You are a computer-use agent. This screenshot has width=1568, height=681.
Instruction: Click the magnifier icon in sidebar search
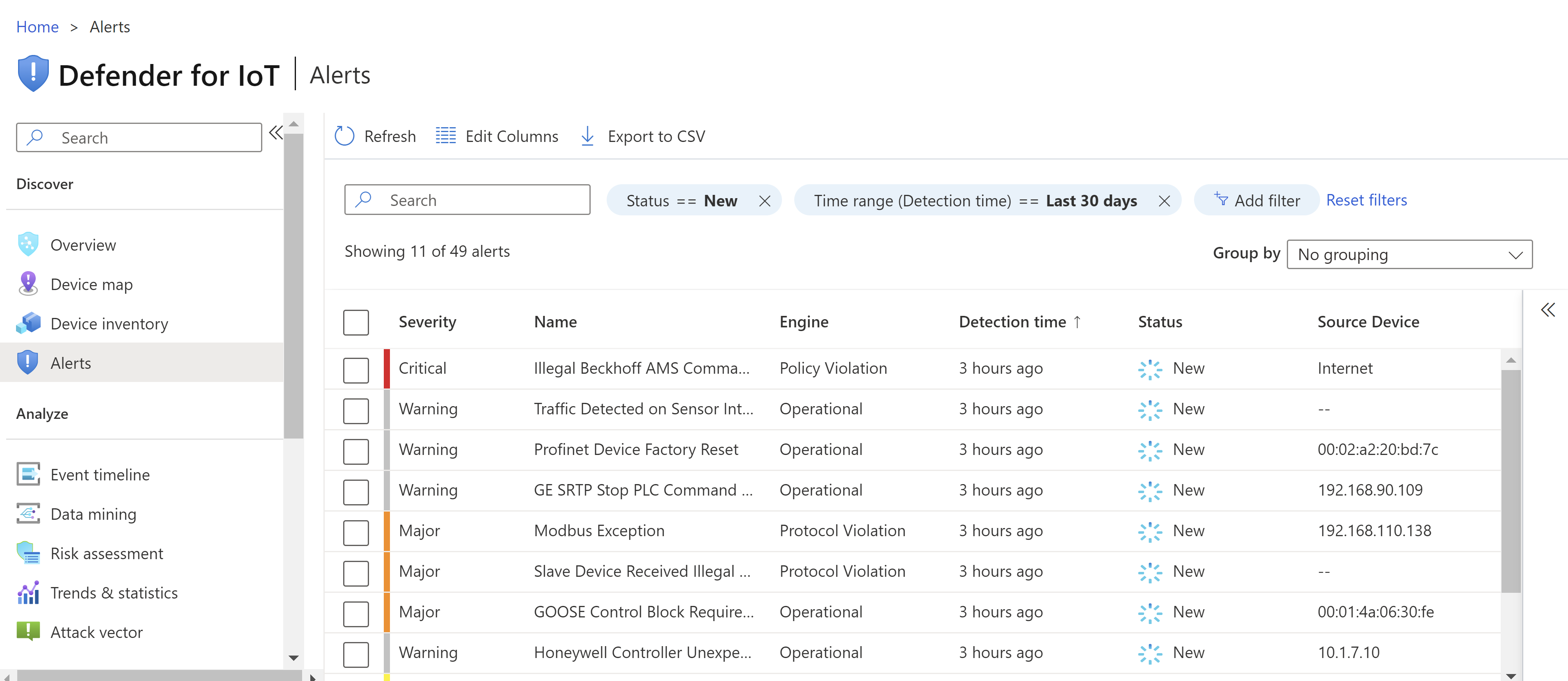[x=35, y=137]
